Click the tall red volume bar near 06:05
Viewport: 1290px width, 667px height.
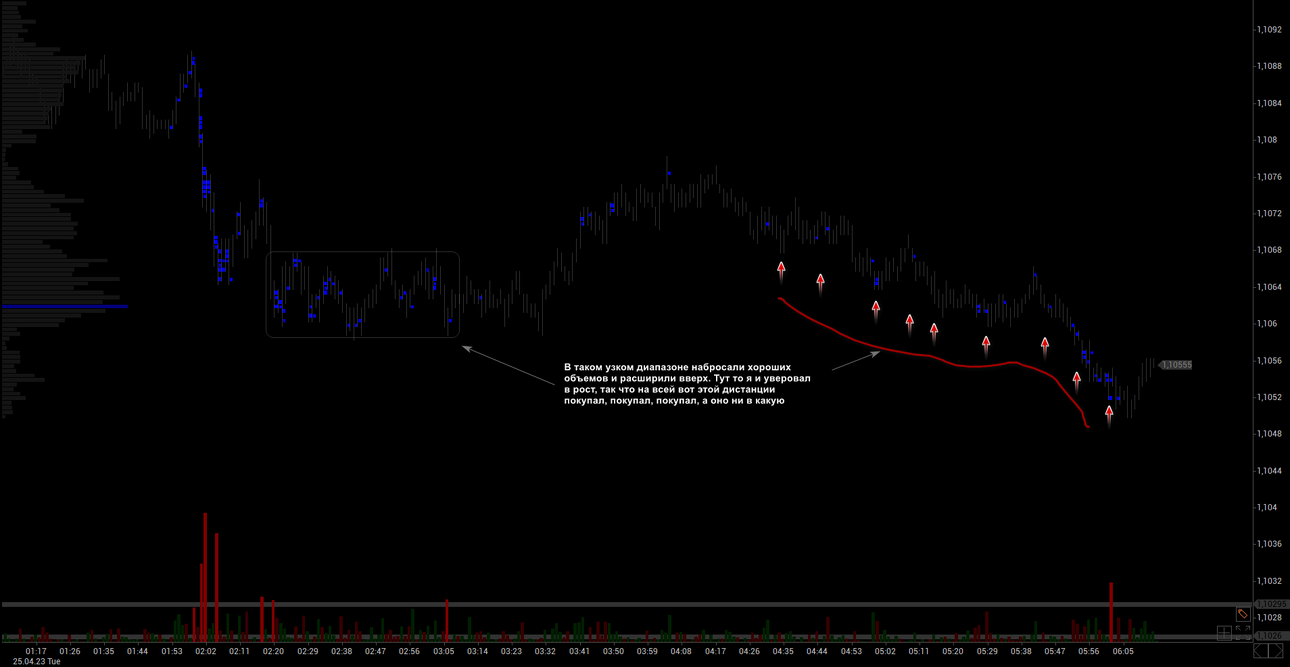[1111, 611]
